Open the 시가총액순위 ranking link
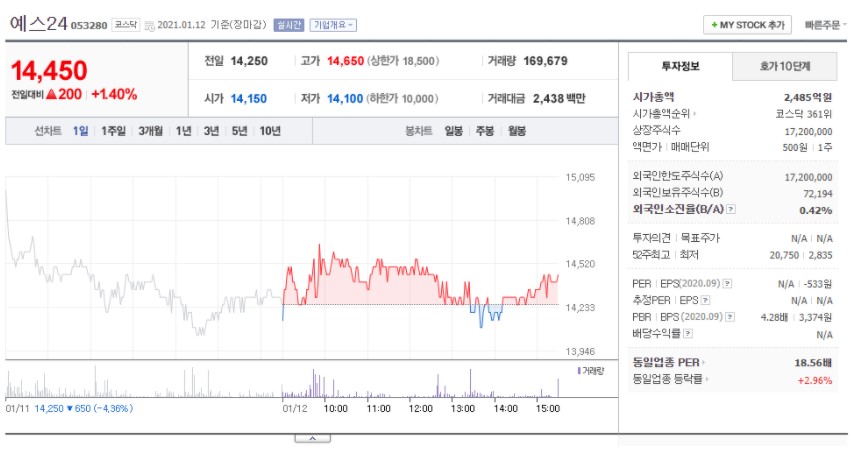 click(x=664, y=114)
